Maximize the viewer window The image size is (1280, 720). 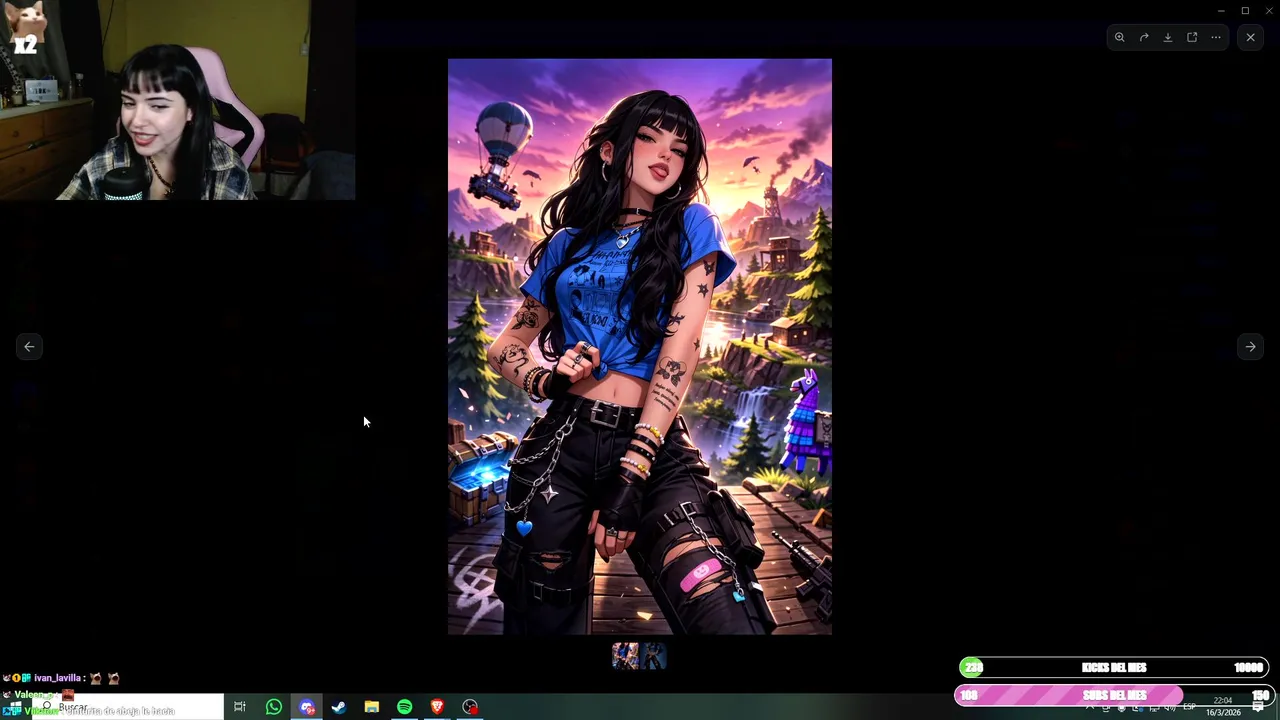point(1245,11)
